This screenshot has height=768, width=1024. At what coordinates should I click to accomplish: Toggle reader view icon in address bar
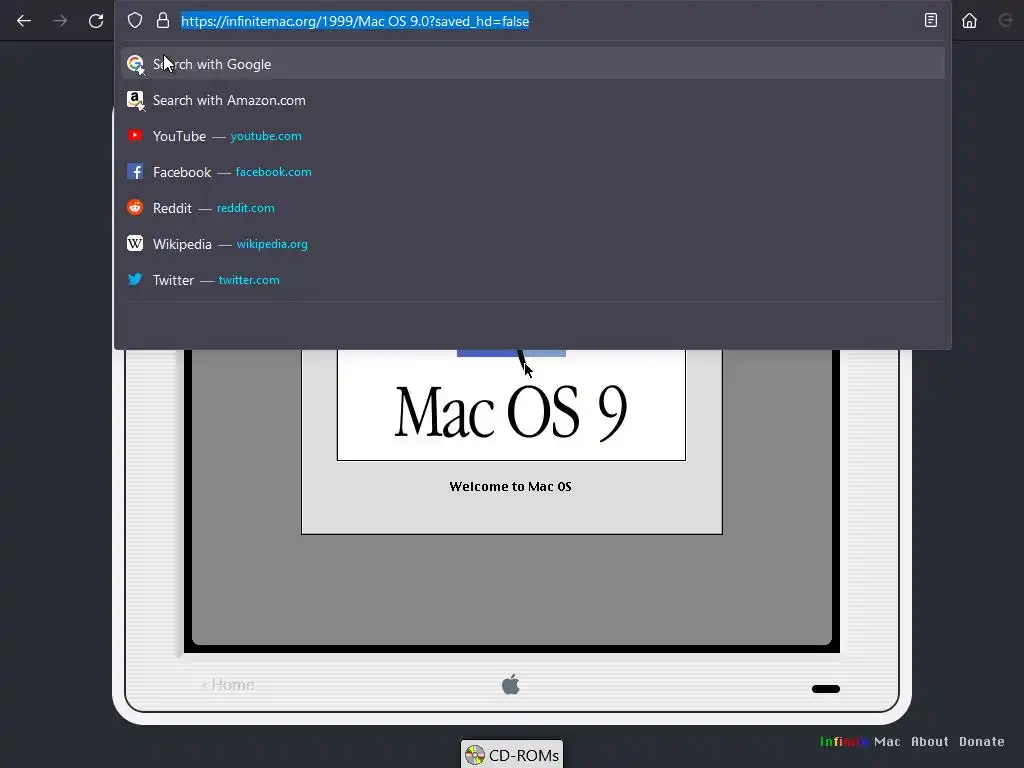coord(931,20)
